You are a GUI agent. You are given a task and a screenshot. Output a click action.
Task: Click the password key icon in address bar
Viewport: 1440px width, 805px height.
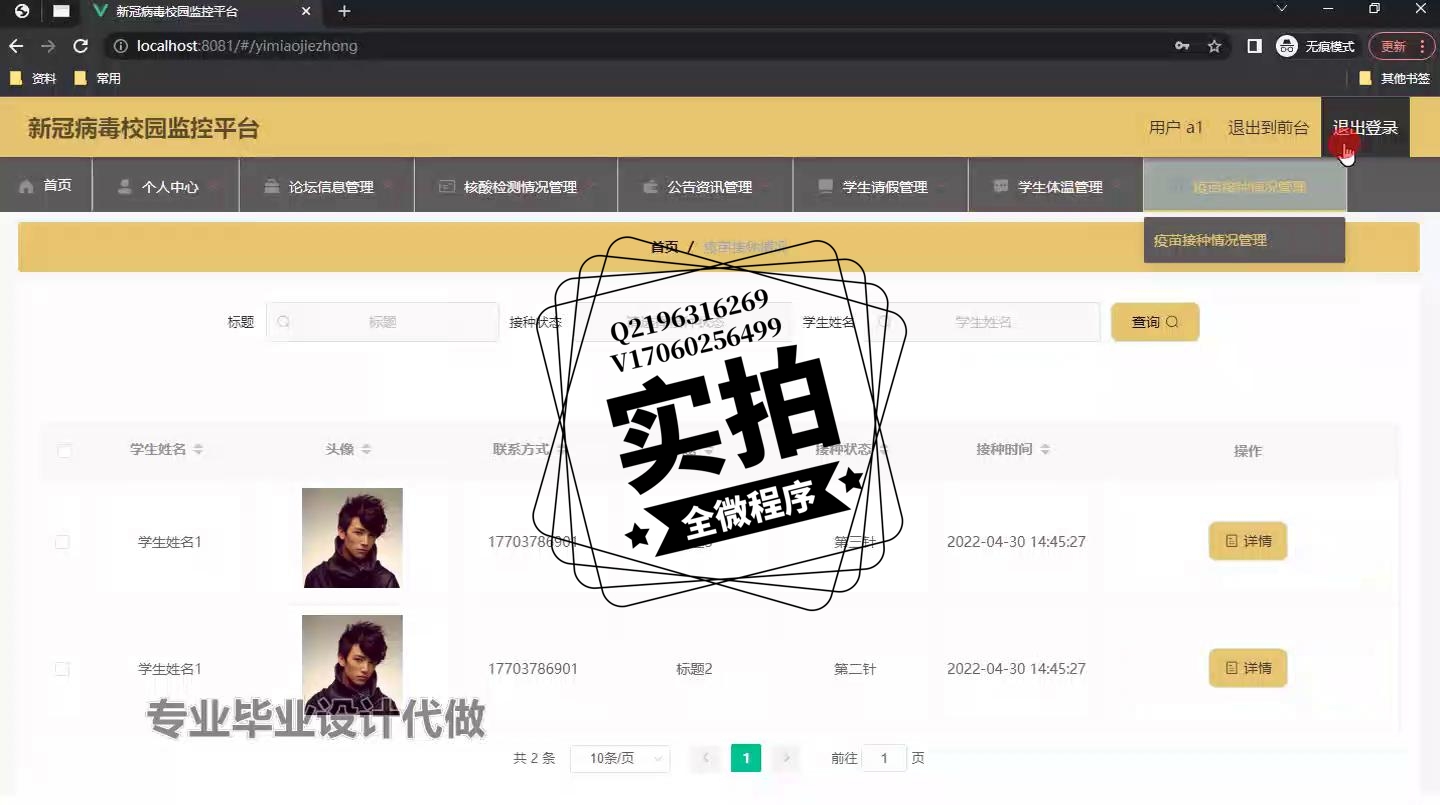pyautogui.click(x=1182, y=46)
